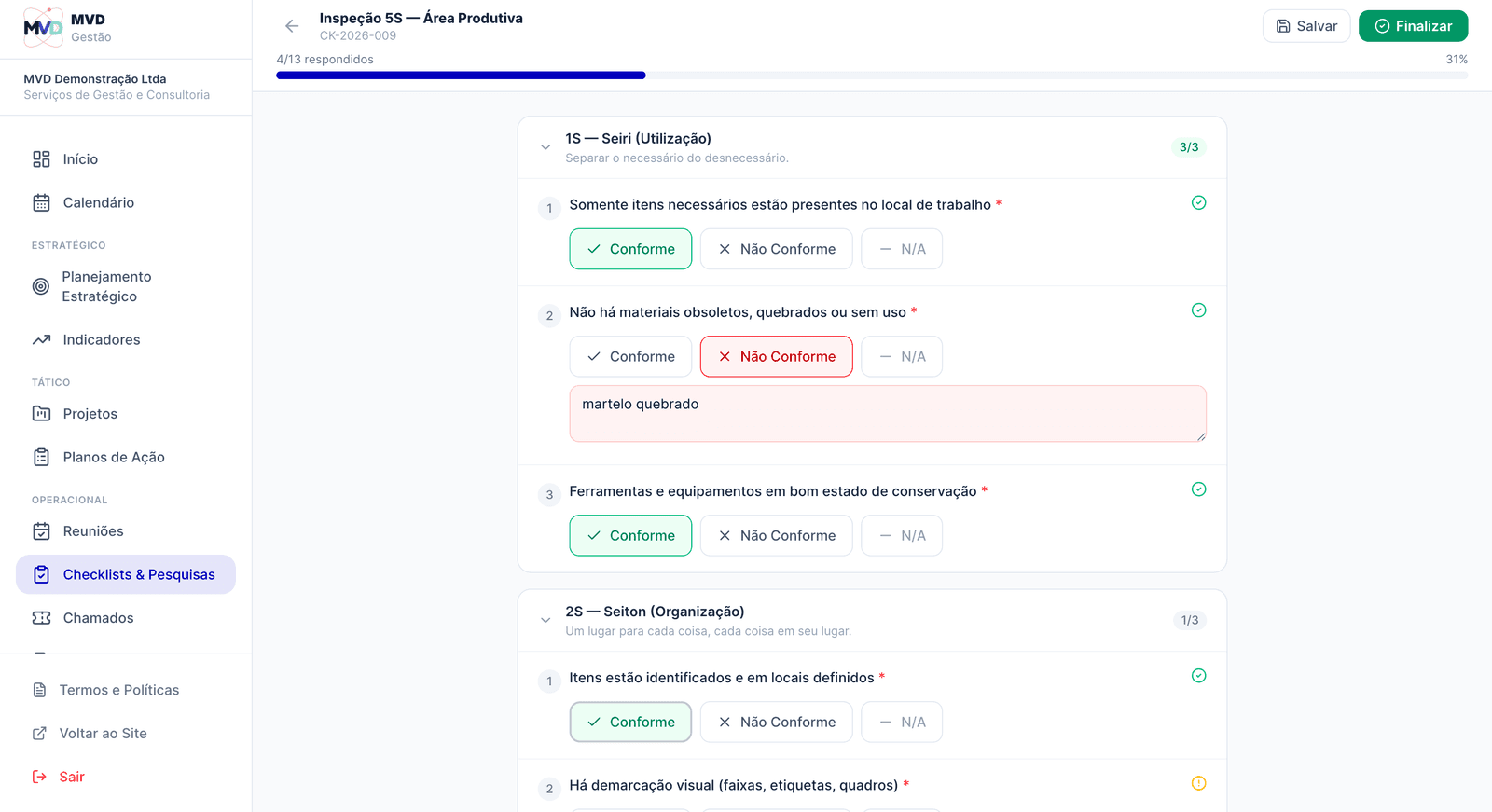
Task: Click the Chamados ticket icon
Action: pyautogui.click(x=41, y=618)
